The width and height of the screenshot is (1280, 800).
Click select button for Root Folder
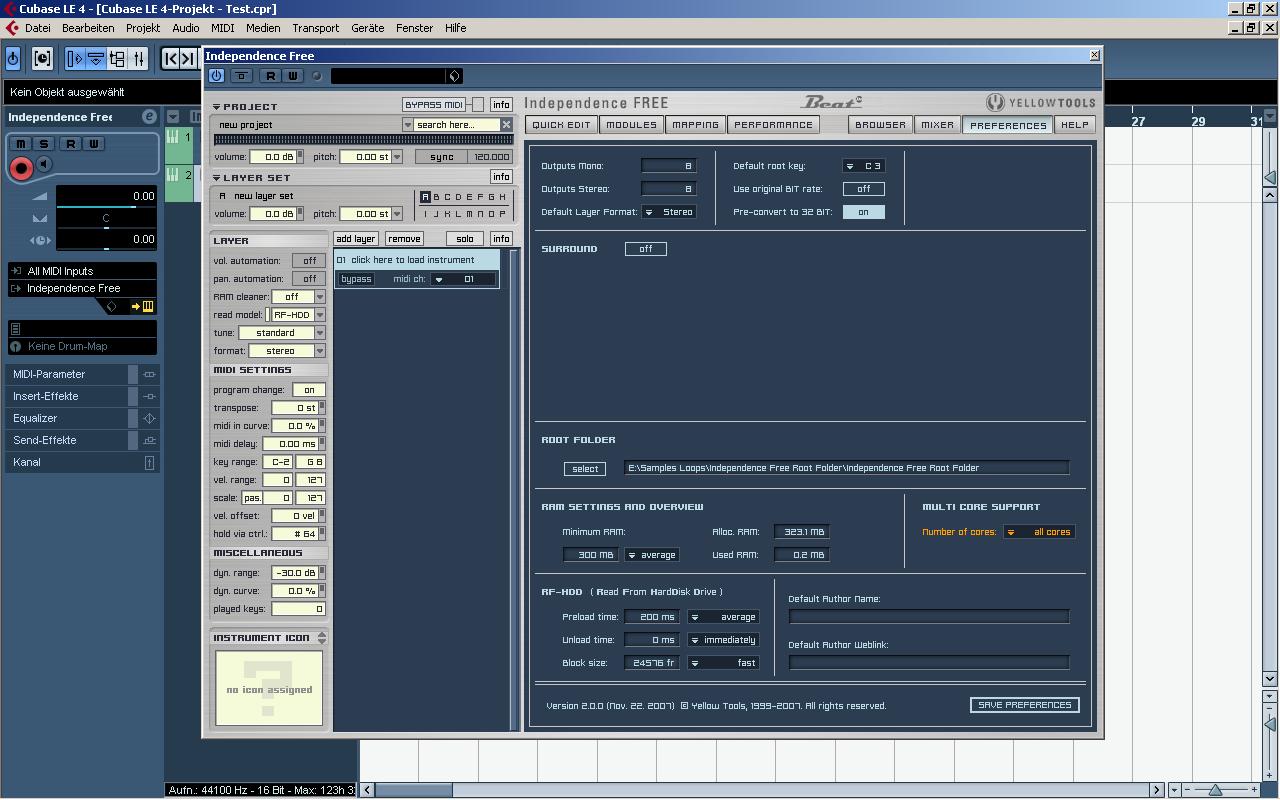[x=585, y=469]
